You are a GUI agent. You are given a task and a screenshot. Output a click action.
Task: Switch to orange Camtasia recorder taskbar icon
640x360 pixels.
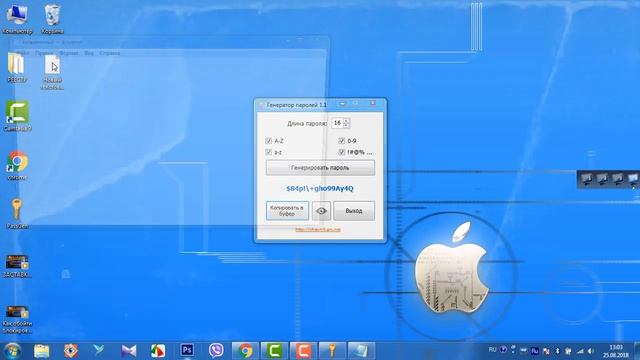click(303, 351)
